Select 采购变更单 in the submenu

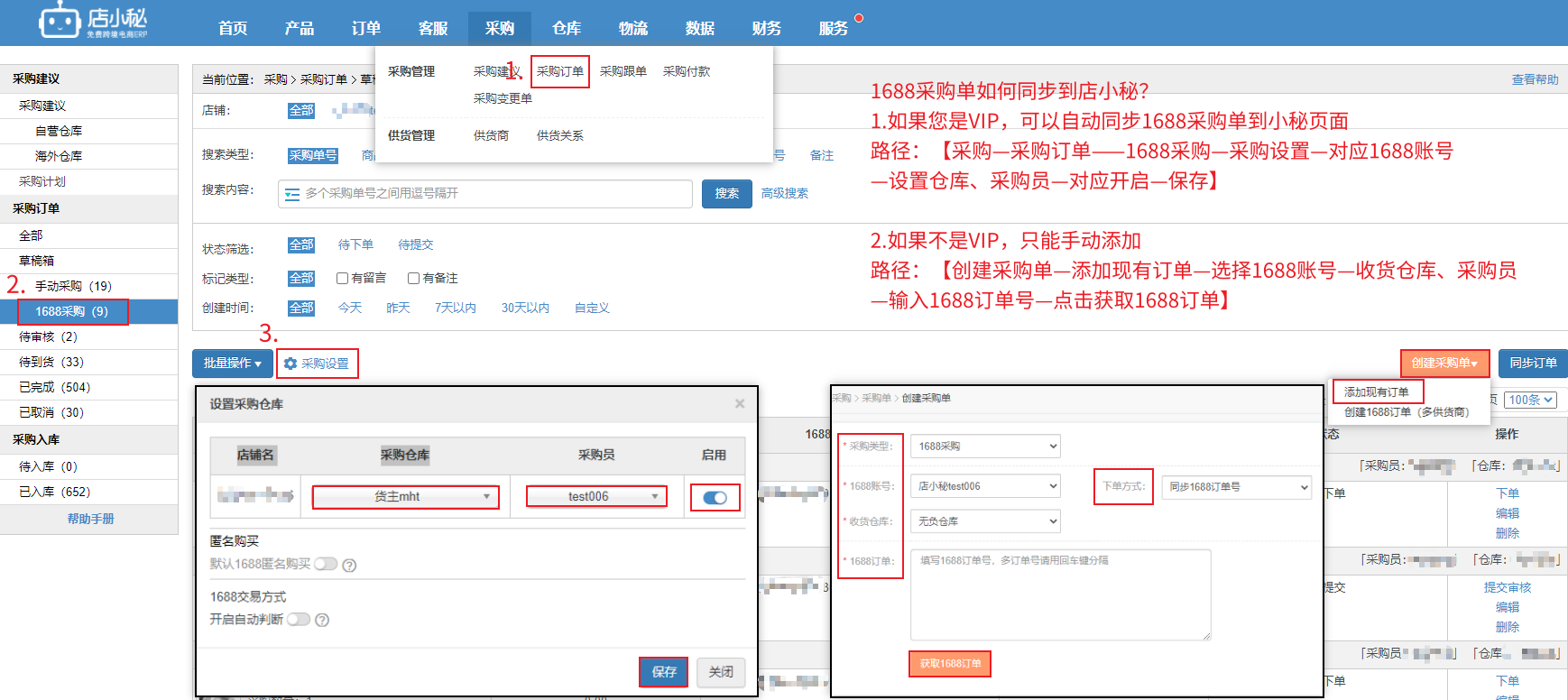[503, 98]
